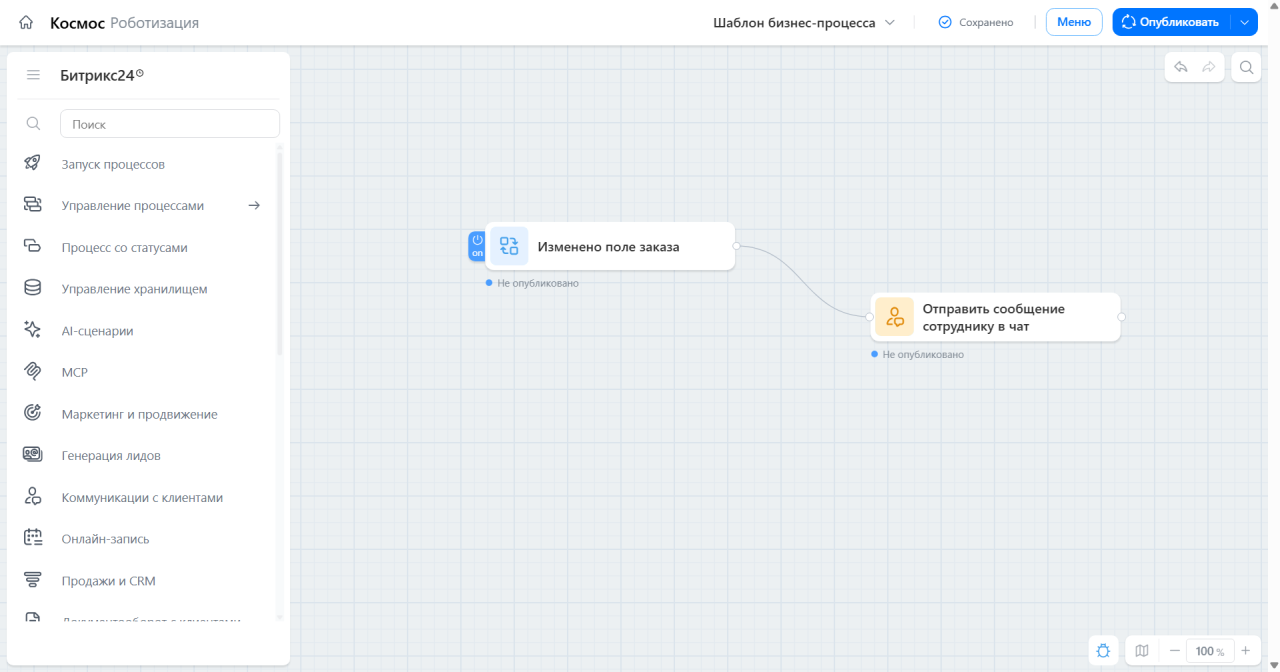Toggle the ON power switch on trigger
Image resolution: width=1280 pixels, height=672 pixels.
[477, 246]
